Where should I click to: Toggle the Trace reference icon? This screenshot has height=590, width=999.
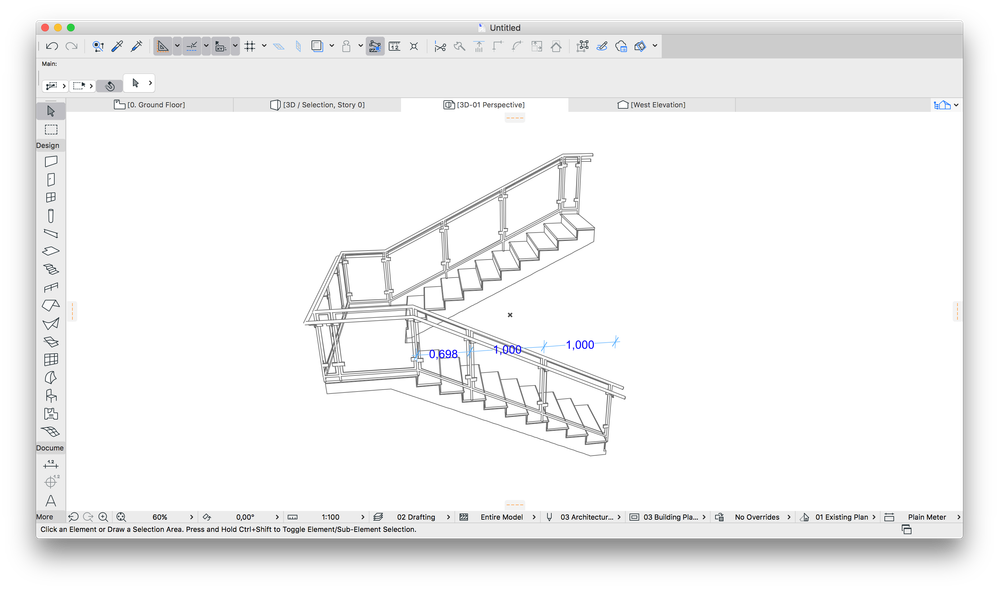point(317,46)
